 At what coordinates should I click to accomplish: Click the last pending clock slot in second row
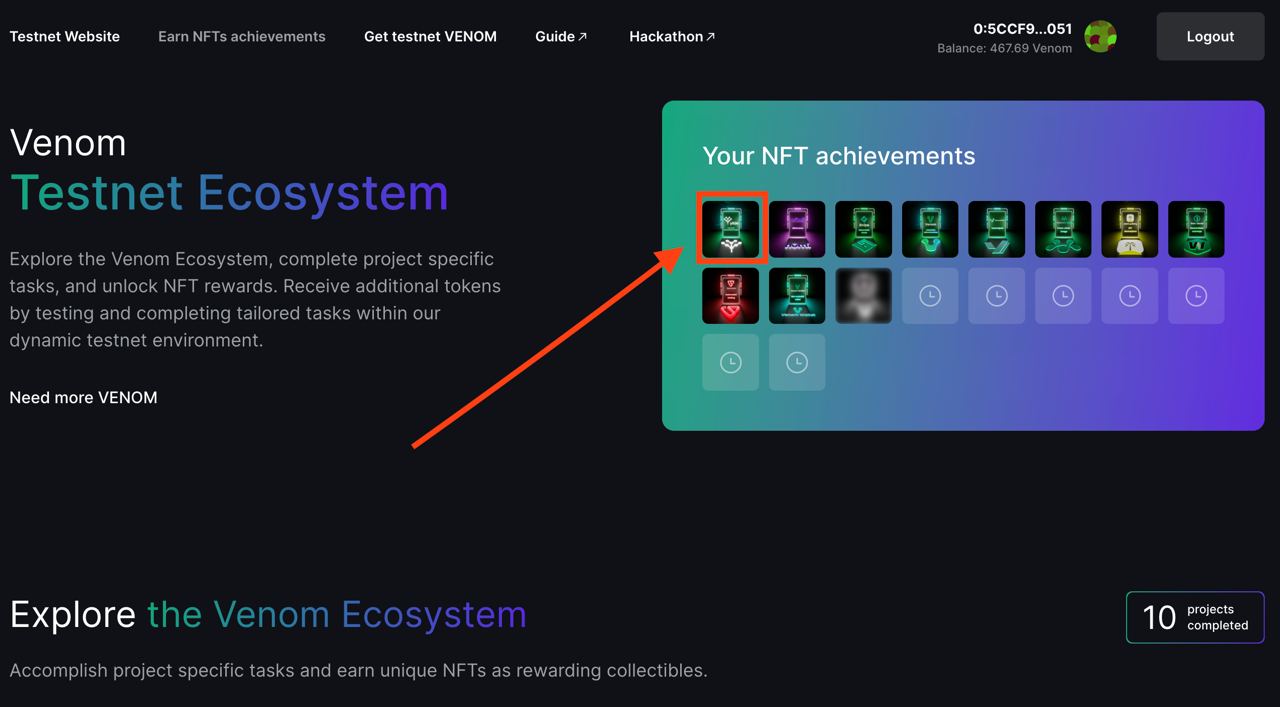pyautogui.click(x=1196, y=296)
